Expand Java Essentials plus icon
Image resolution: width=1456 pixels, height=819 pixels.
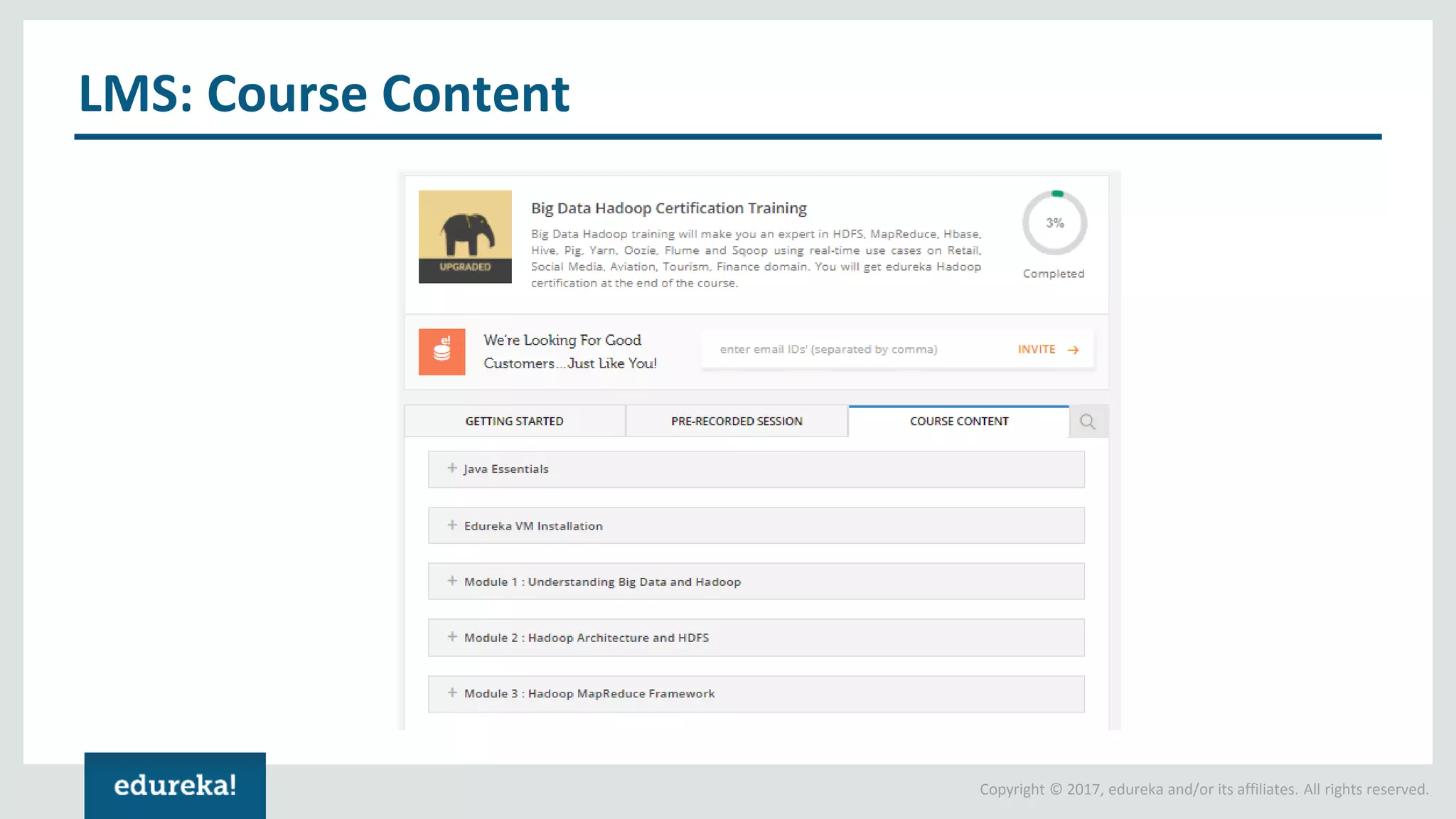pyautogui.click(x=452, y=468)
